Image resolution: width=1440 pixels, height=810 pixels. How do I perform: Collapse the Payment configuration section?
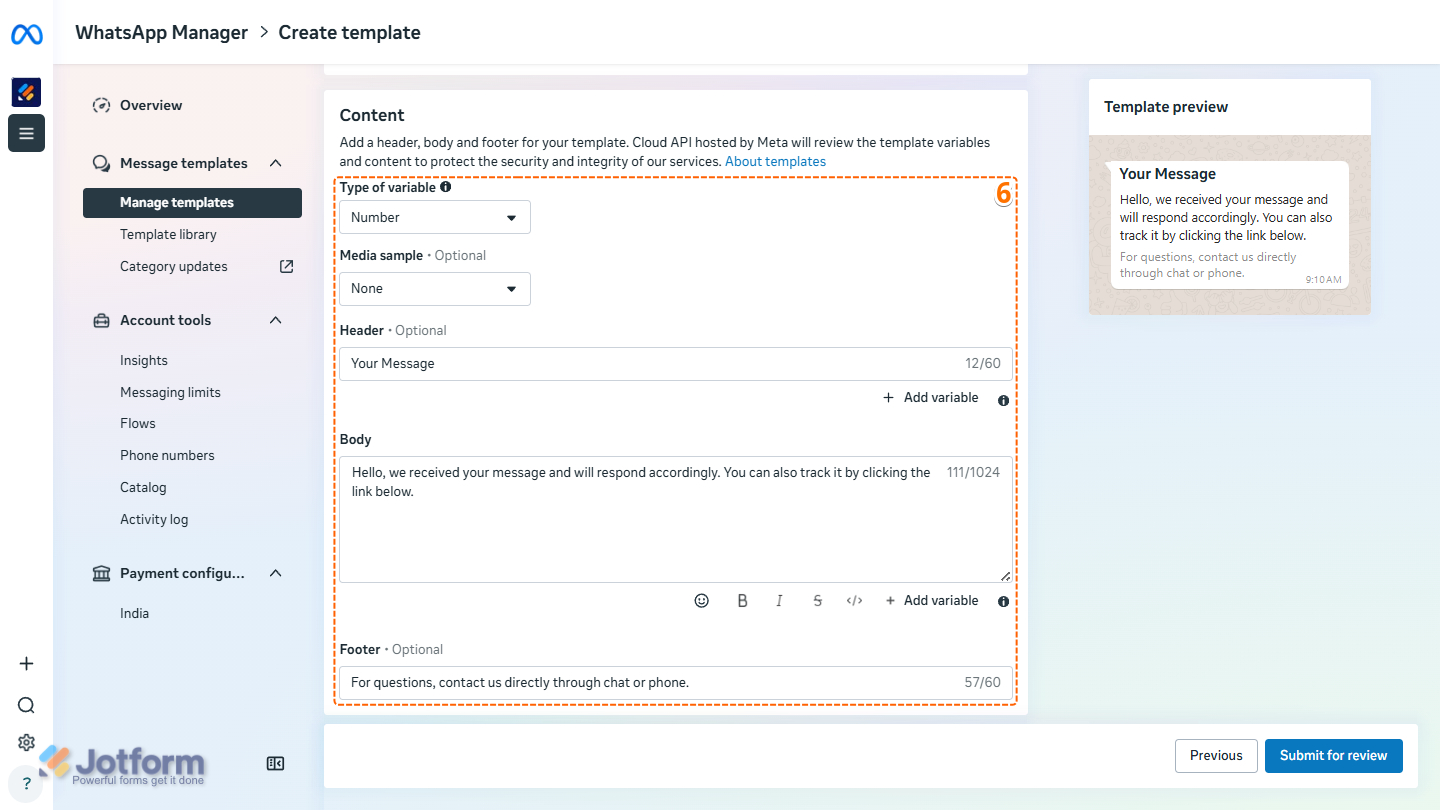pos(276,573)
